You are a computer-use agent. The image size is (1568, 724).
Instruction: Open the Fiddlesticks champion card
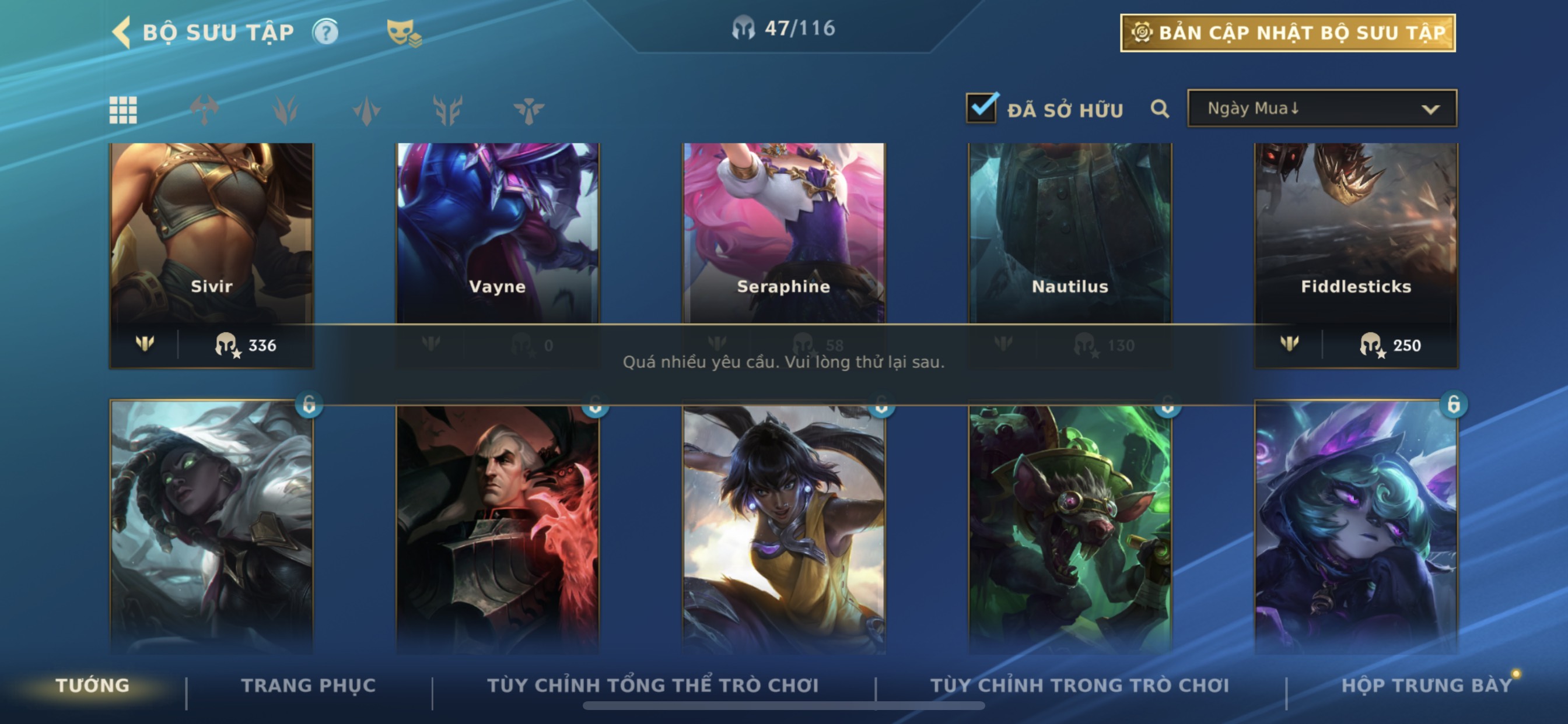[1356, 254]
